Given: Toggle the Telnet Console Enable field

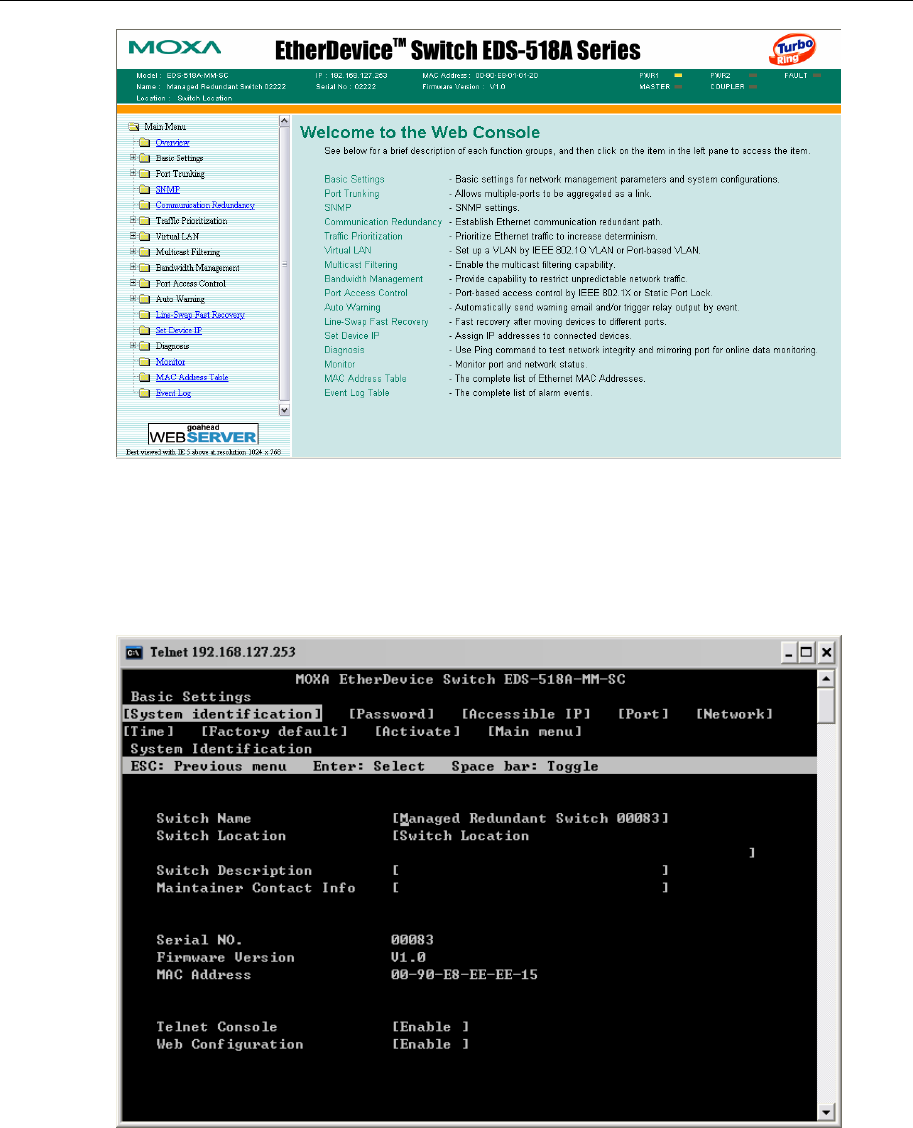Looking at the screenshot, I should coord(430,1027).
